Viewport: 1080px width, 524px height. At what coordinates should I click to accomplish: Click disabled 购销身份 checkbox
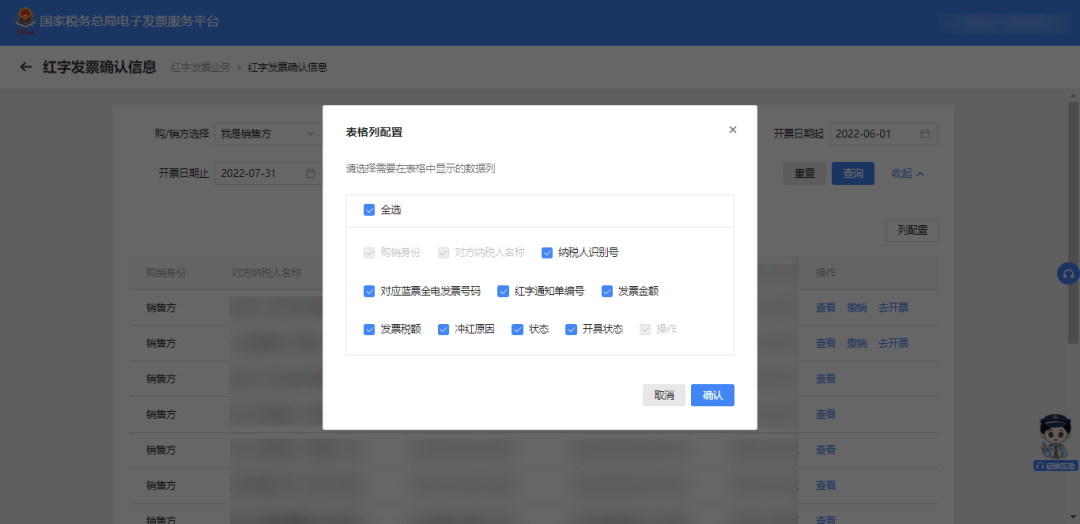click(x=369, y=253)
